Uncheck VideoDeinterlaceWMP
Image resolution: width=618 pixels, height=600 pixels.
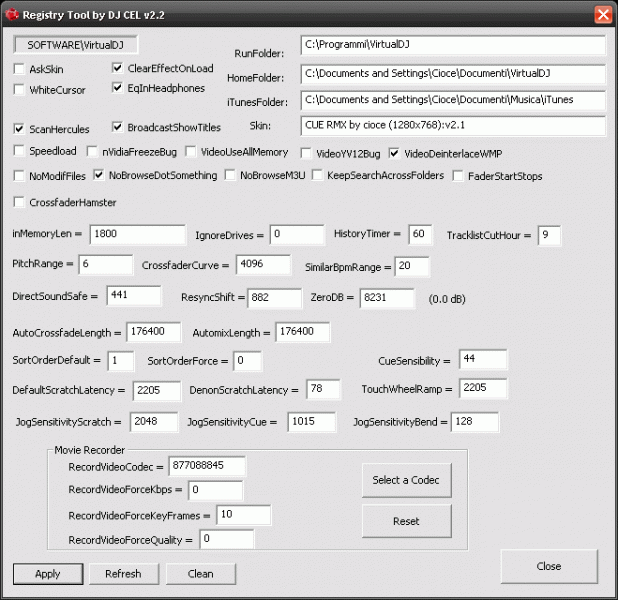pos(394,153)
